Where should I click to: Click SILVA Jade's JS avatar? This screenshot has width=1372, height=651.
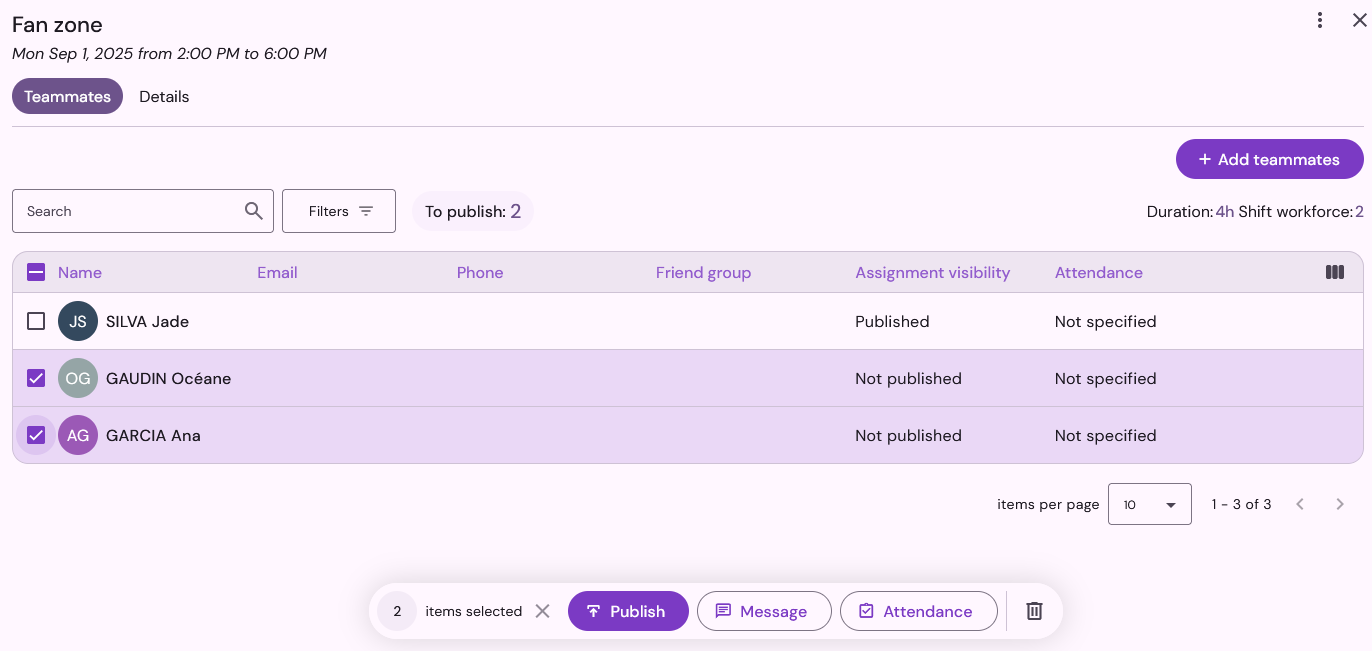pyautogui.click(x=78, y=321)
